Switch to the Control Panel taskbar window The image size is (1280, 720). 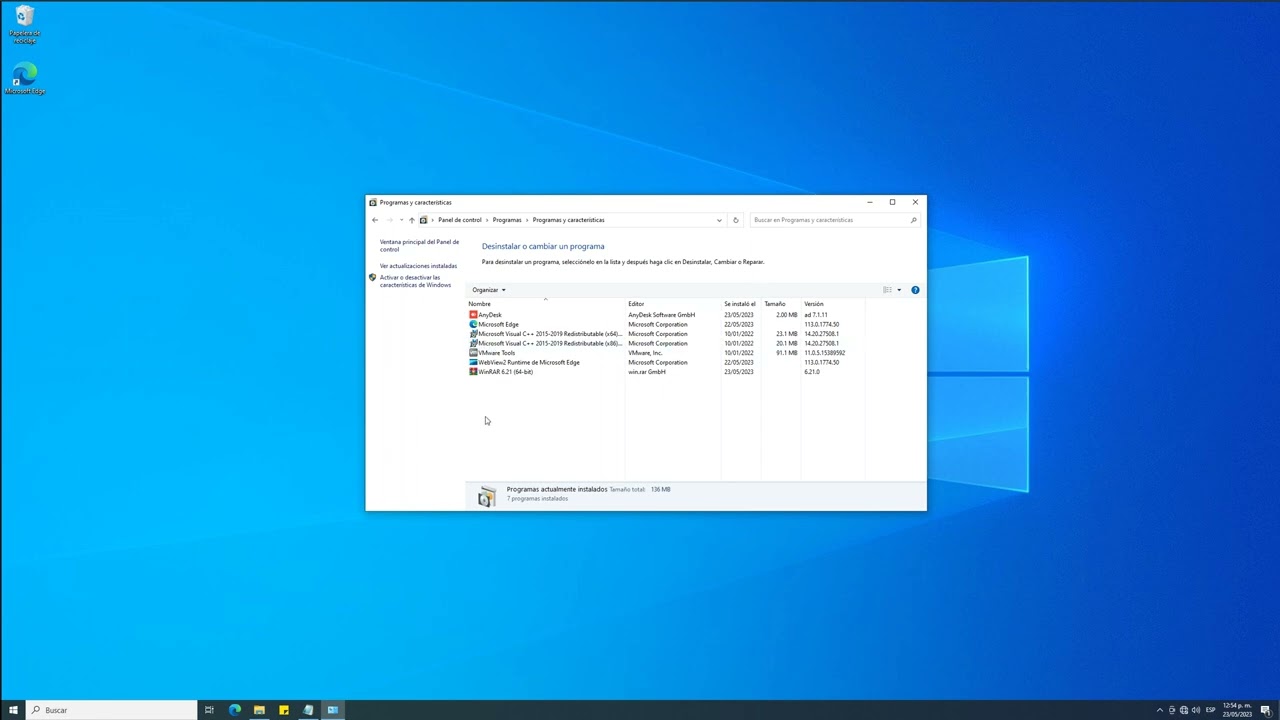pos(333,710)
